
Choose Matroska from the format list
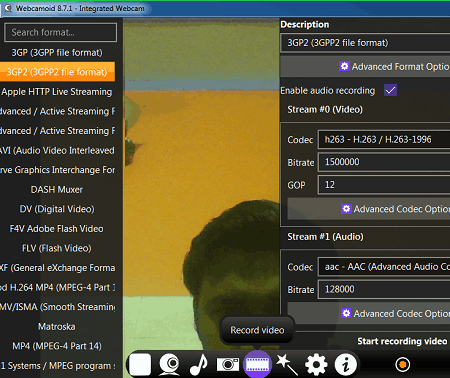click(57, 326)
